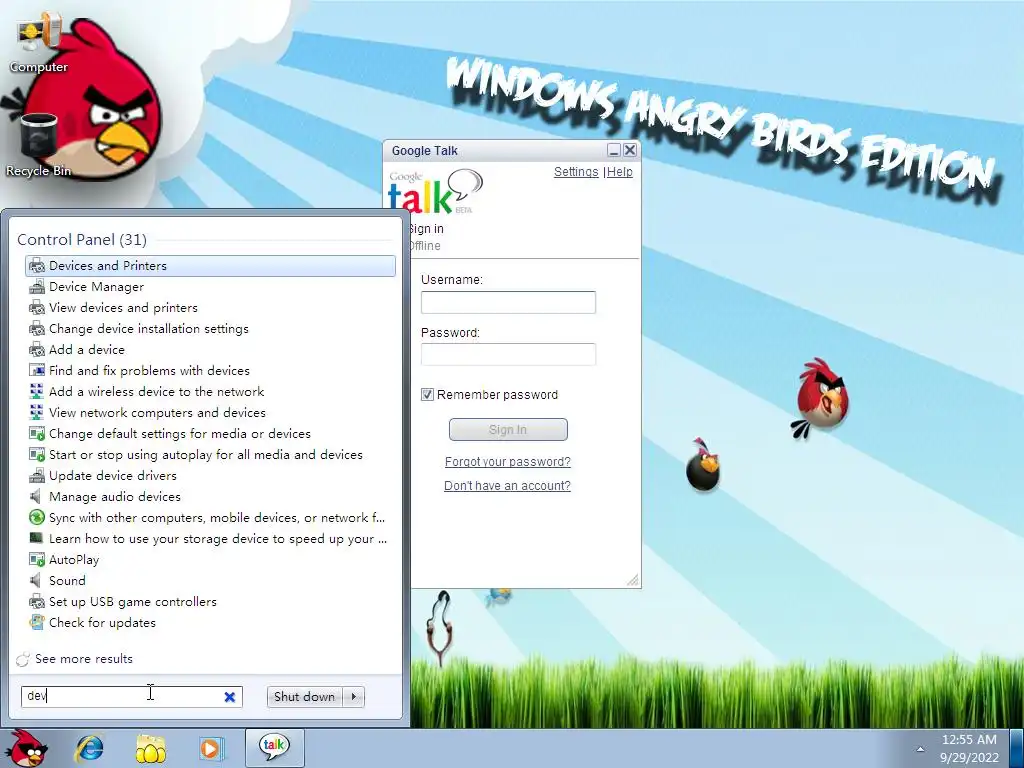
Task: Click green Sync Center icon in results
Action: pyautogui.click(x=37, y=517)
